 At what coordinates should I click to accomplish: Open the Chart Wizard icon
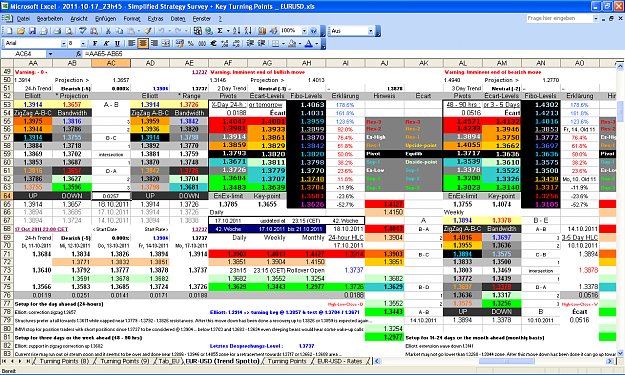tap(261, 31)
